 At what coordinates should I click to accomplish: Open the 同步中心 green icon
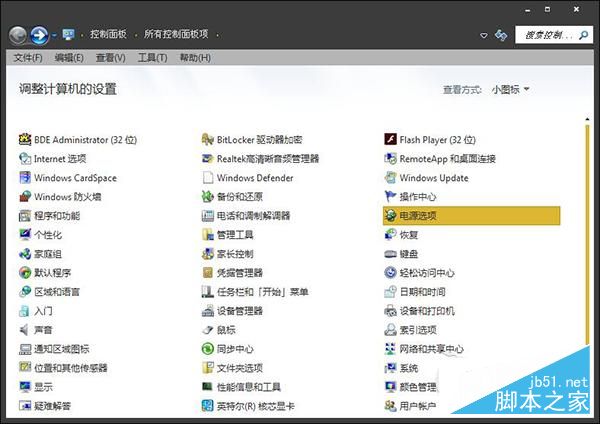point(207,349)
